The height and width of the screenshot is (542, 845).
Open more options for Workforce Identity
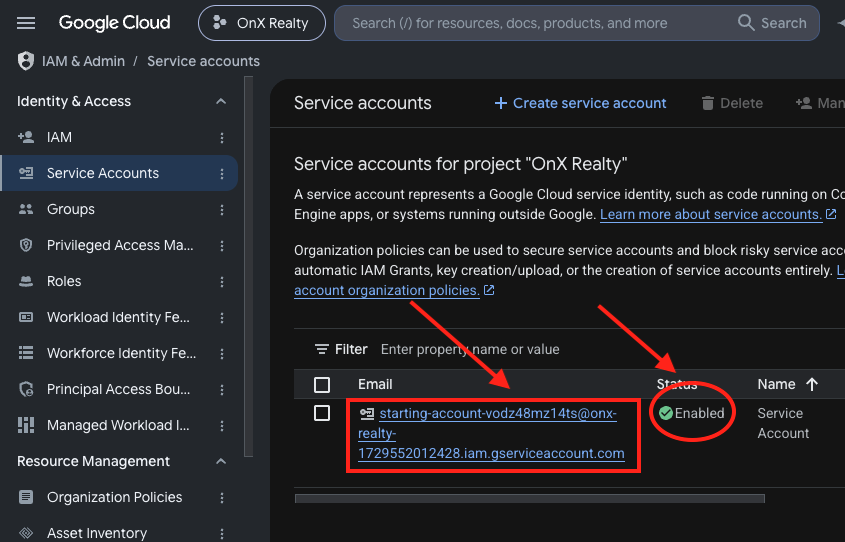tap(222, 354)
